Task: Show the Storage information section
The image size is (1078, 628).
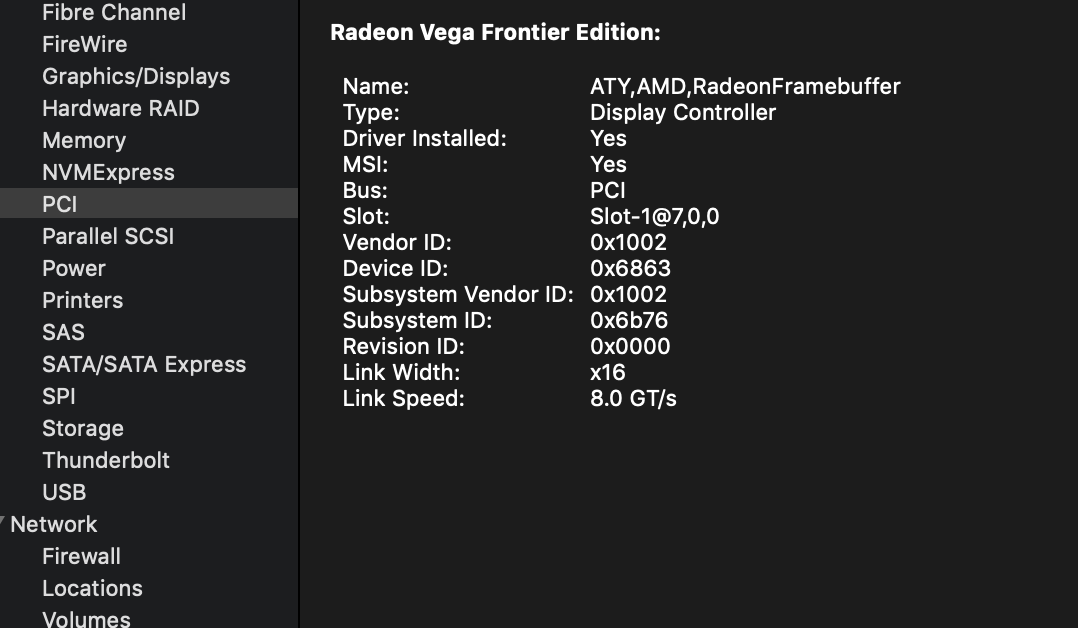Action: 82,429
